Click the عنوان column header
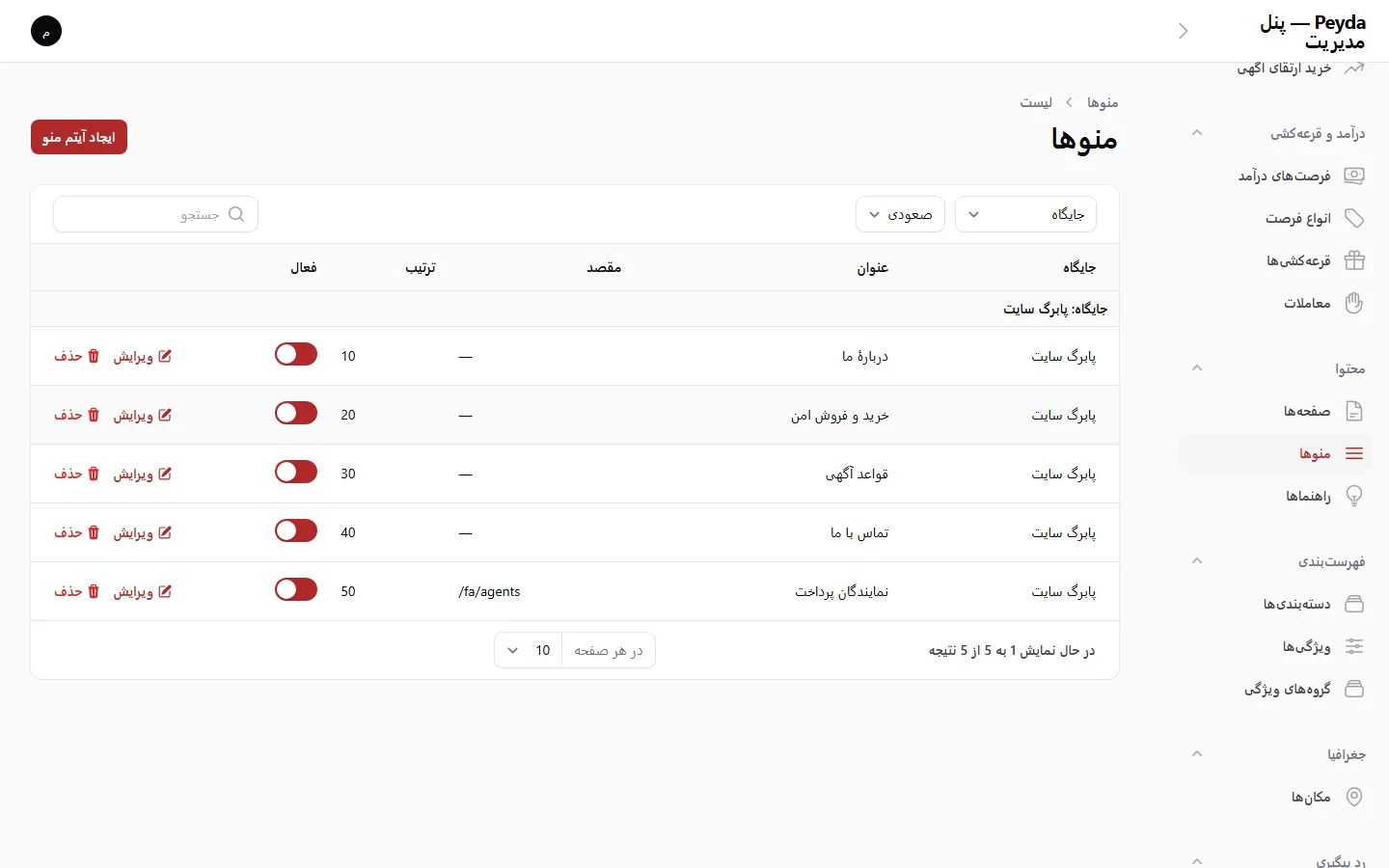The width and height of the screenshot is (1389, 868). [x=873, y=267]
